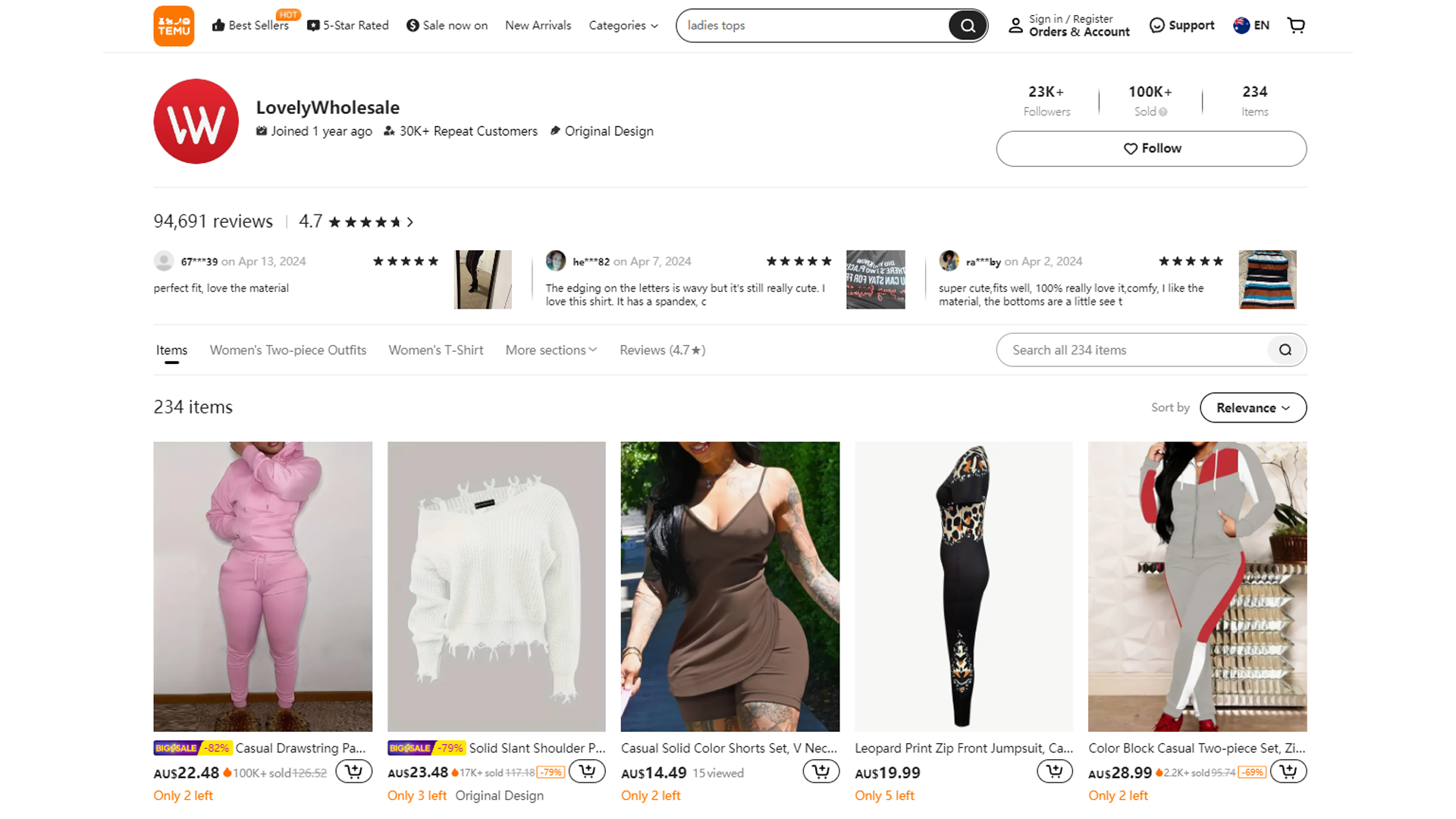Screen dimensions: 1456x819
Task: Click the Sold info question icon
Action: (1163, 112)
